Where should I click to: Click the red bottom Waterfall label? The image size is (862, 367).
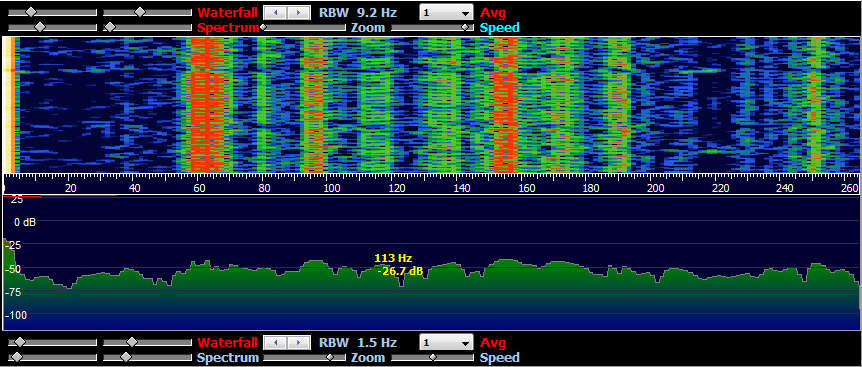[228, 343]
